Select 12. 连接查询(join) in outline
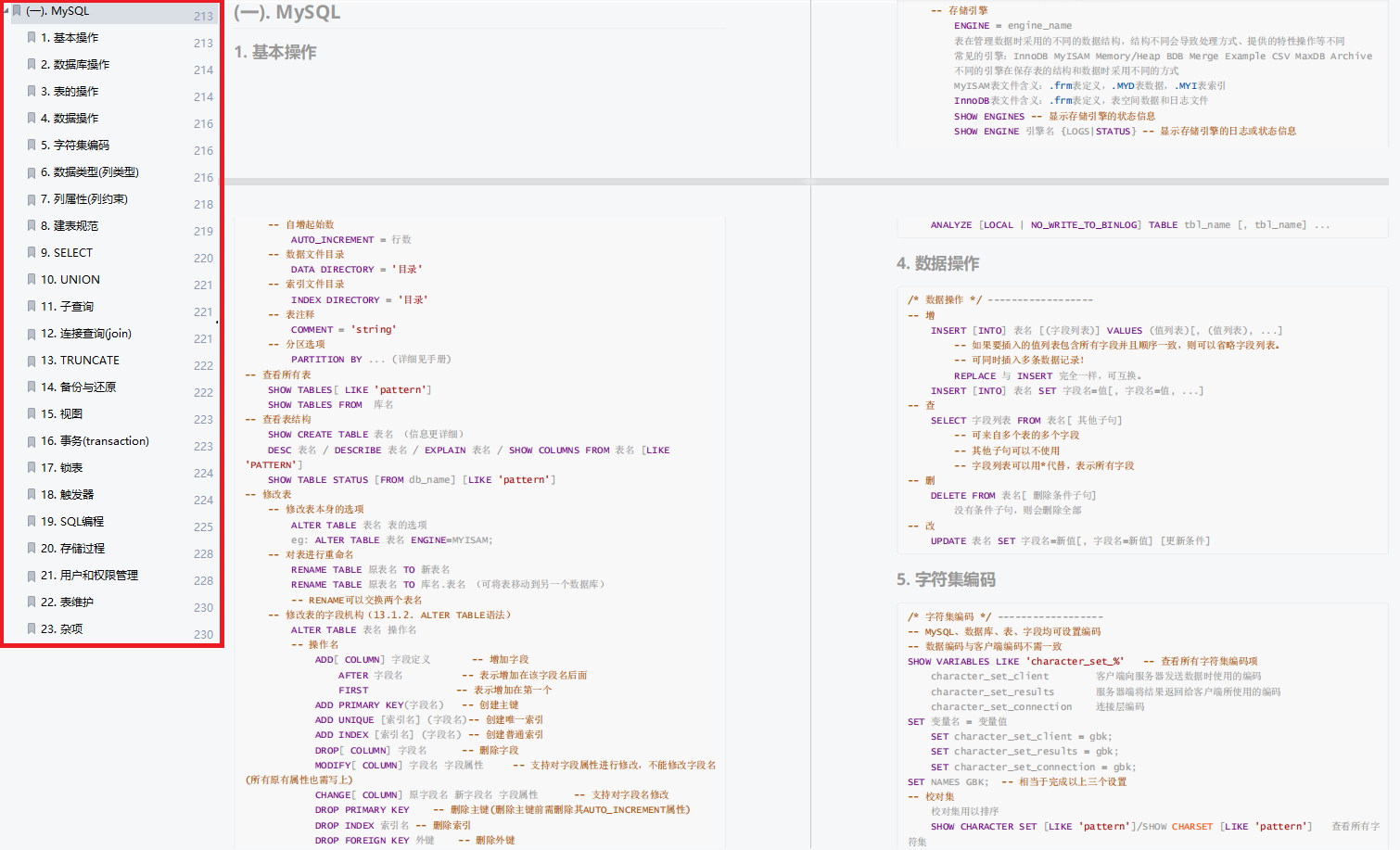 86,334
